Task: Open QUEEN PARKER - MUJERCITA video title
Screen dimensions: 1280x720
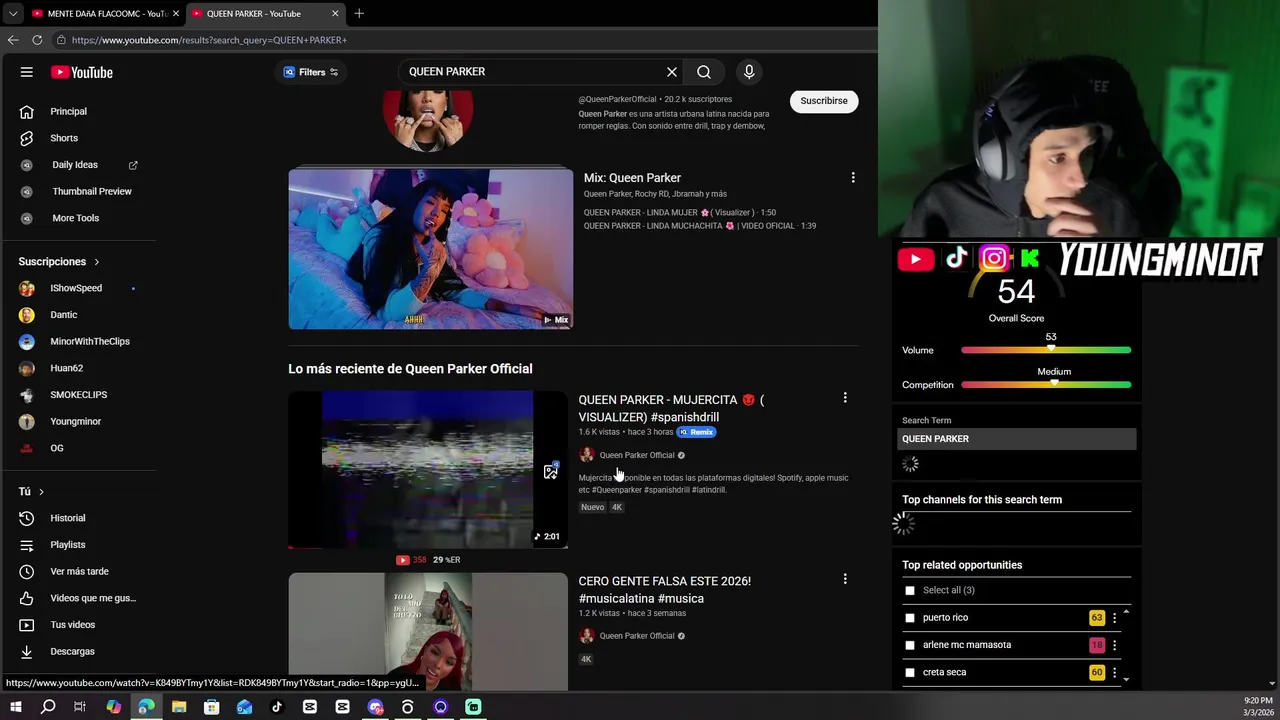Action: 671,408
